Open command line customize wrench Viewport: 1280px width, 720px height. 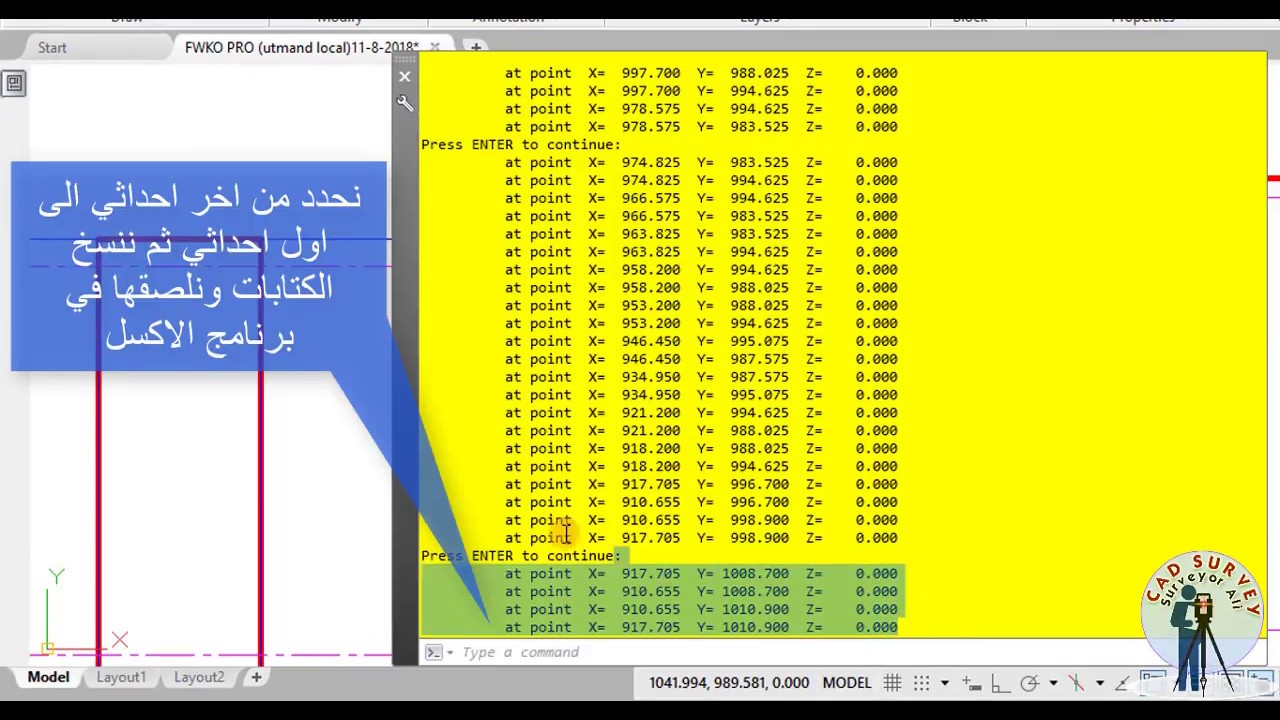click(x=404, y=103)
